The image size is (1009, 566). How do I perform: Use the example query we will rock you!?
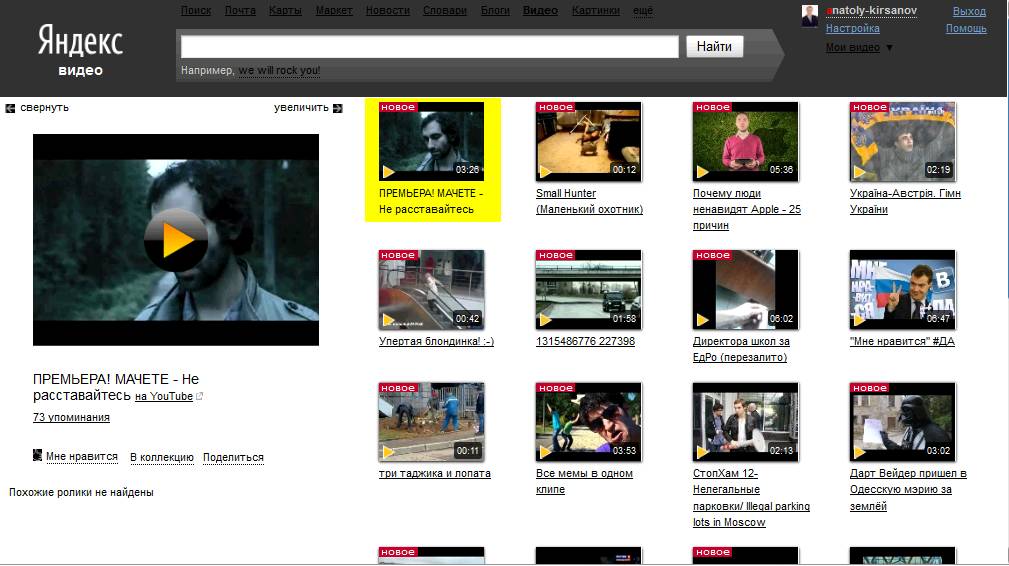(279, 70)
